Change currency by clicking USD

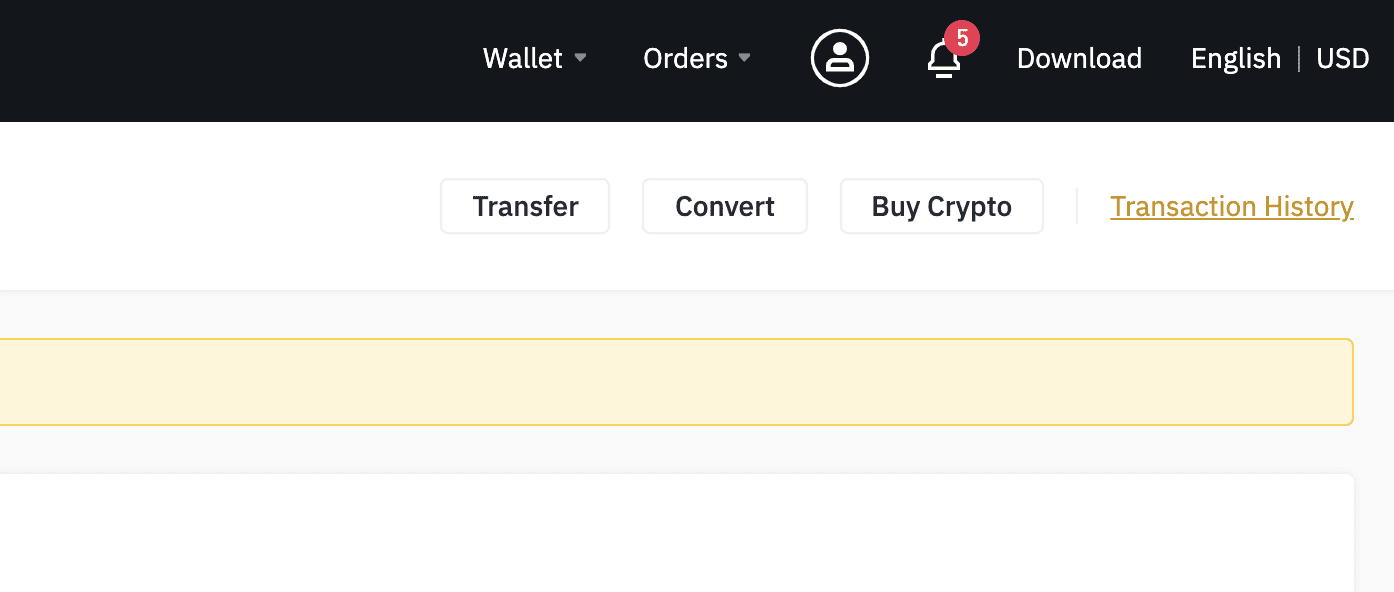pyautogui.click(x=1342, y=58)
